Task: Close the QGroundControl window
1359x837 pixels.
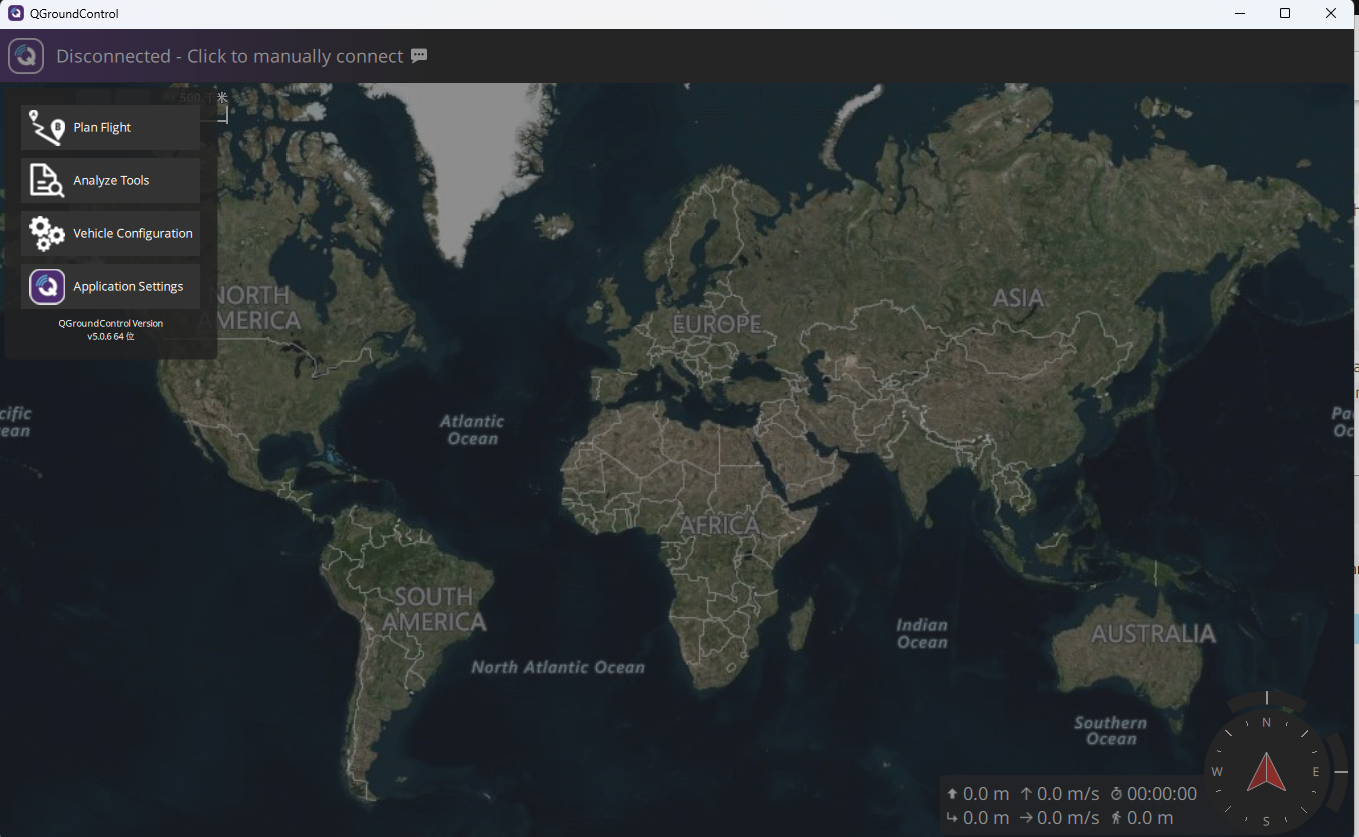Action: point(1331,14)
